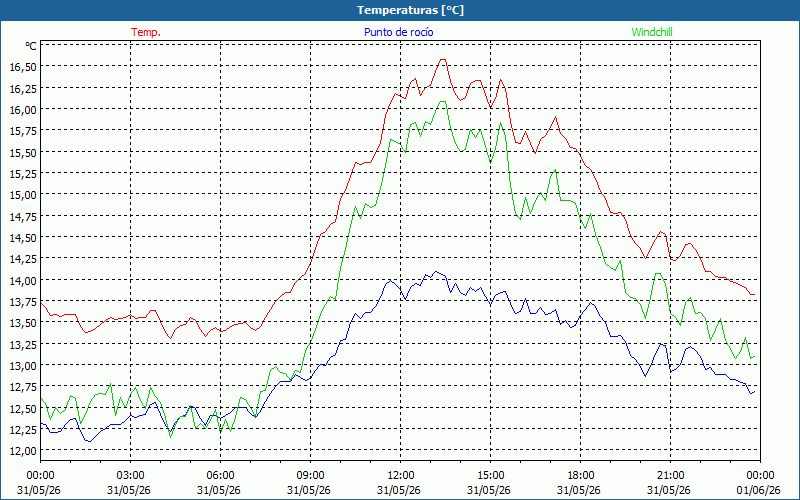Click the red temperature peak near 13:30

tap(443, 60)
